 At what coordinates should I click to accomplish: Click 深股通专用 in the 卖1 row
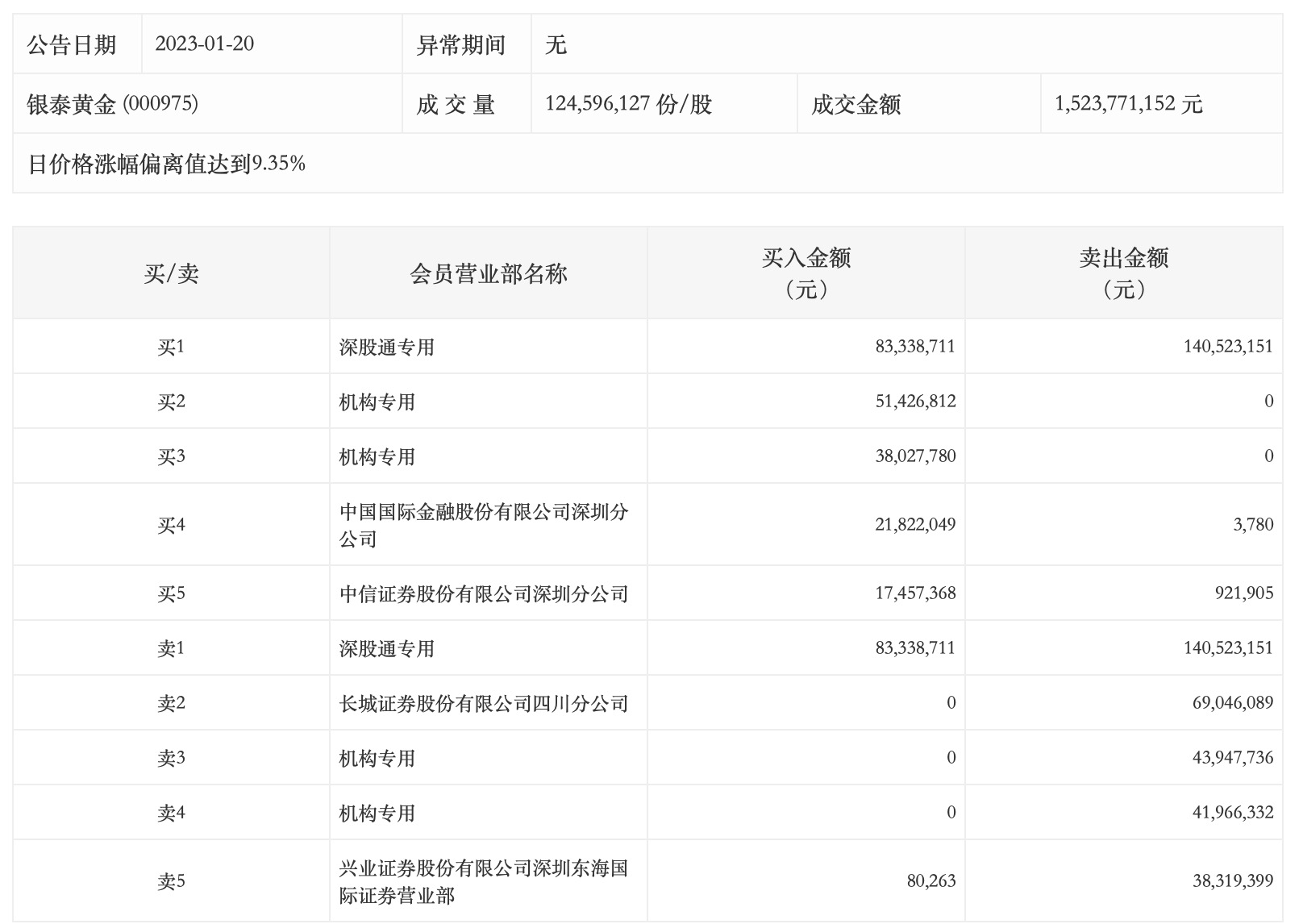387,649
